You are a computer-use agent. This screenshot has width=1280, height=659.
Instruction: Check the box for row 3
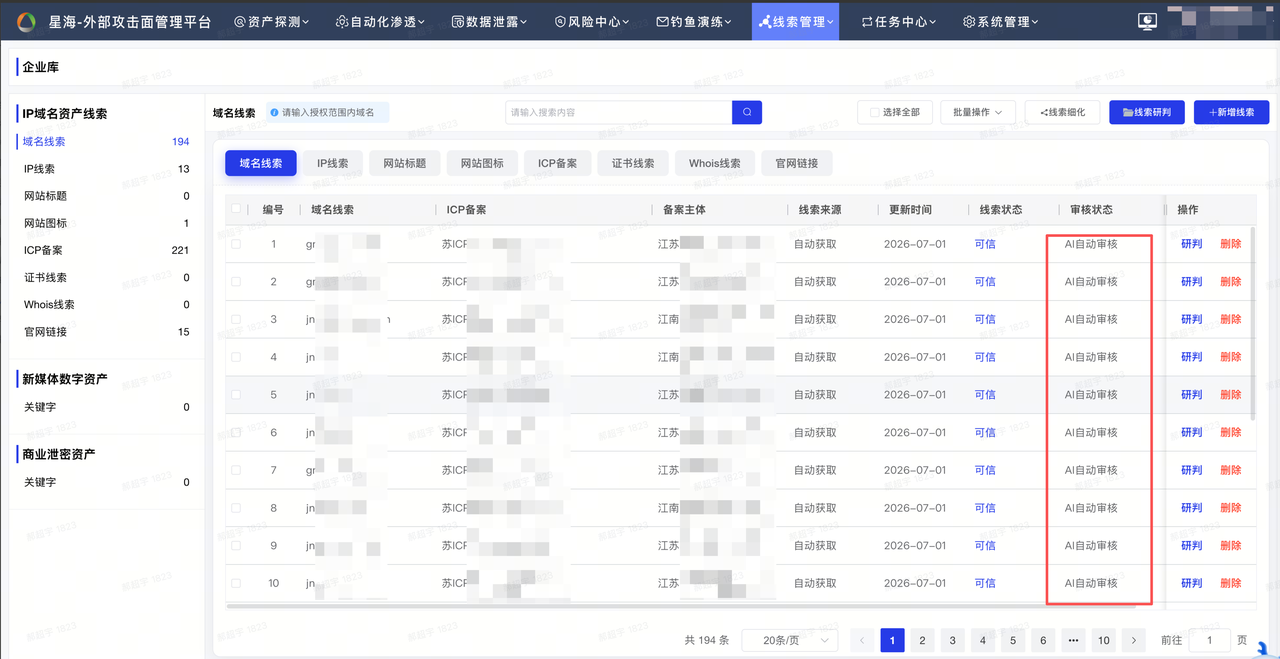tap(236, 319)
